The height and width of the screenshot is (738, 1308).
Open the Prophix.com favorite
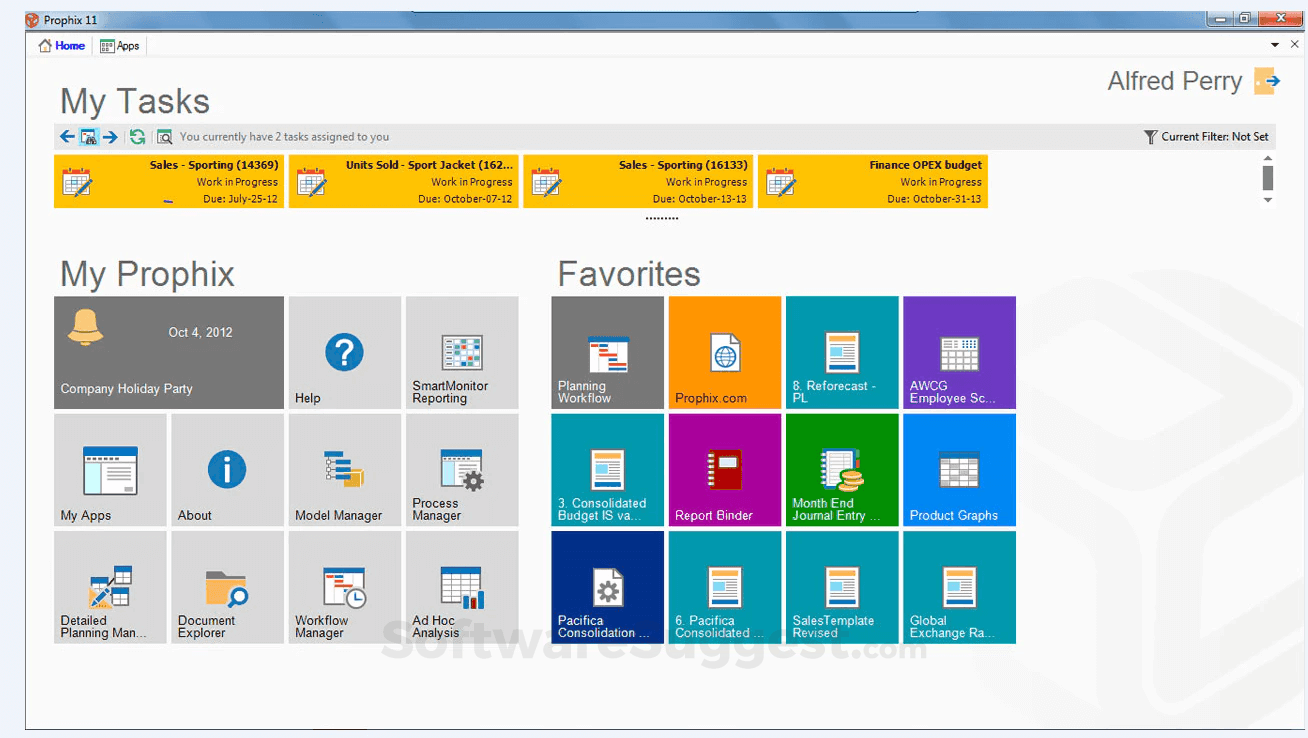click(x=724, y=352)
